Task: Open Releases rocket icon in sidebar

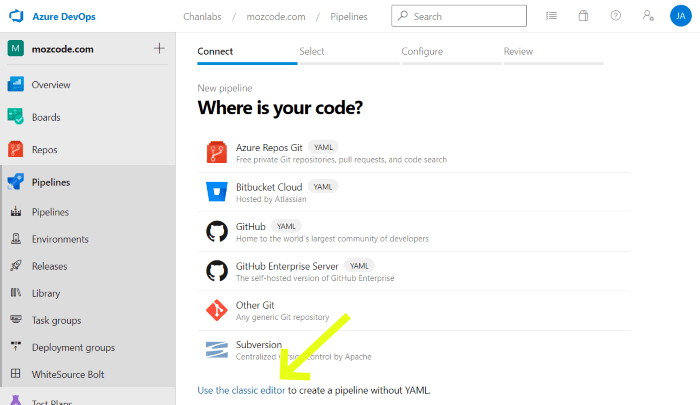Action: point(16,266)
